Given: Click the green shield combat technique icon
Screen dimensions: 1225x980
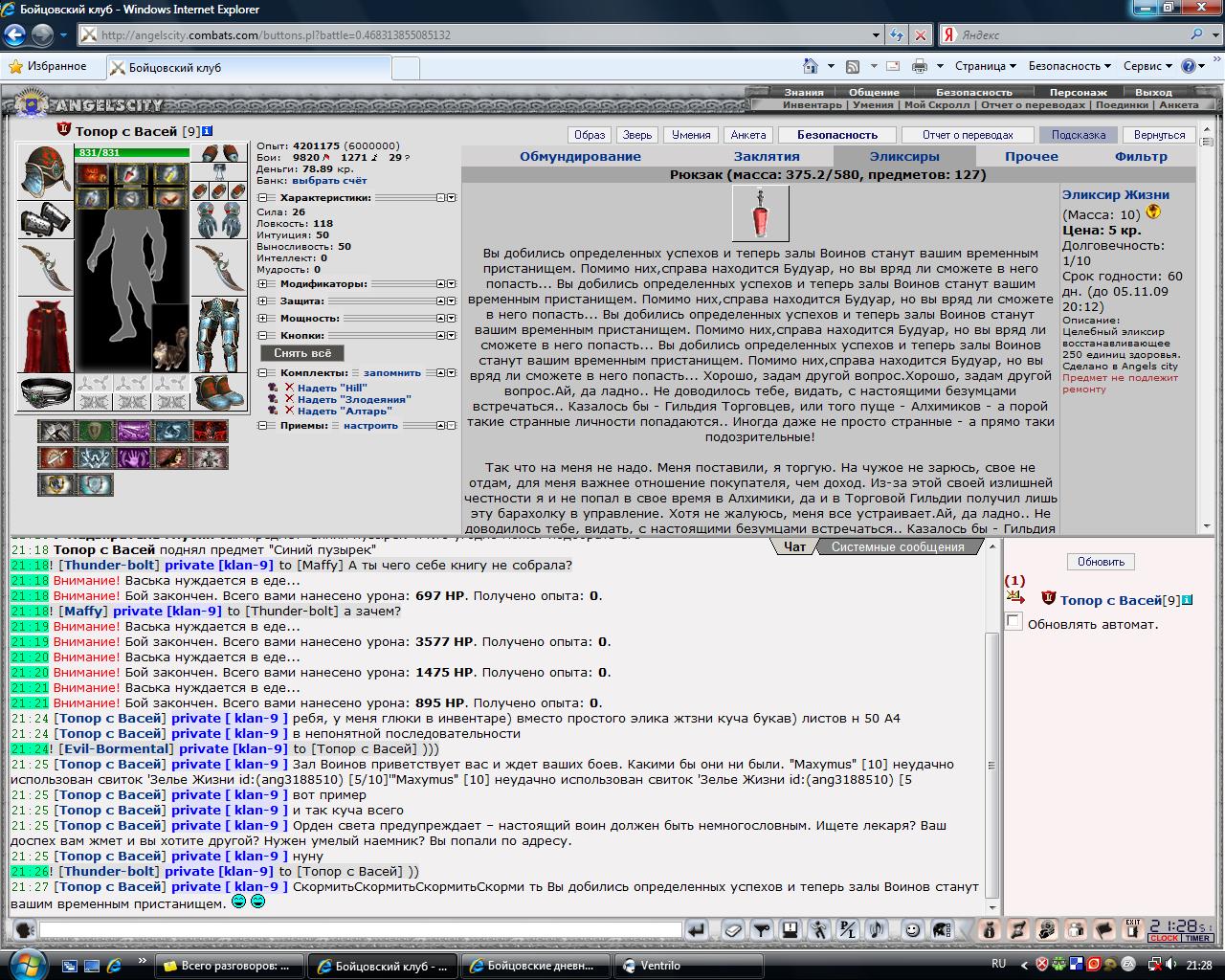Looking at the screenshot, I should 95,432.
